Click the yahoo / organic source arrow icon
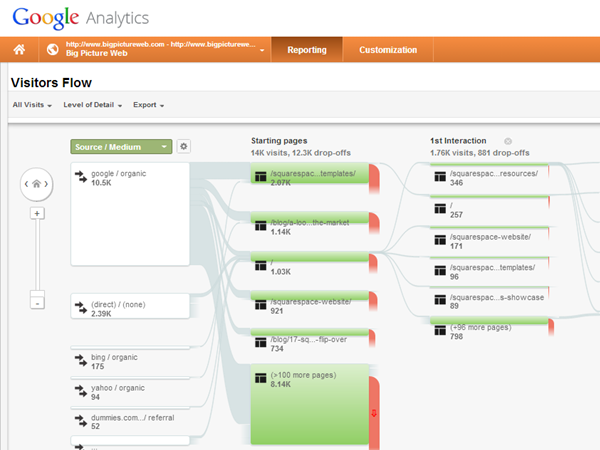Viewport: 600px width, 450px height. (x=81, y=391)
